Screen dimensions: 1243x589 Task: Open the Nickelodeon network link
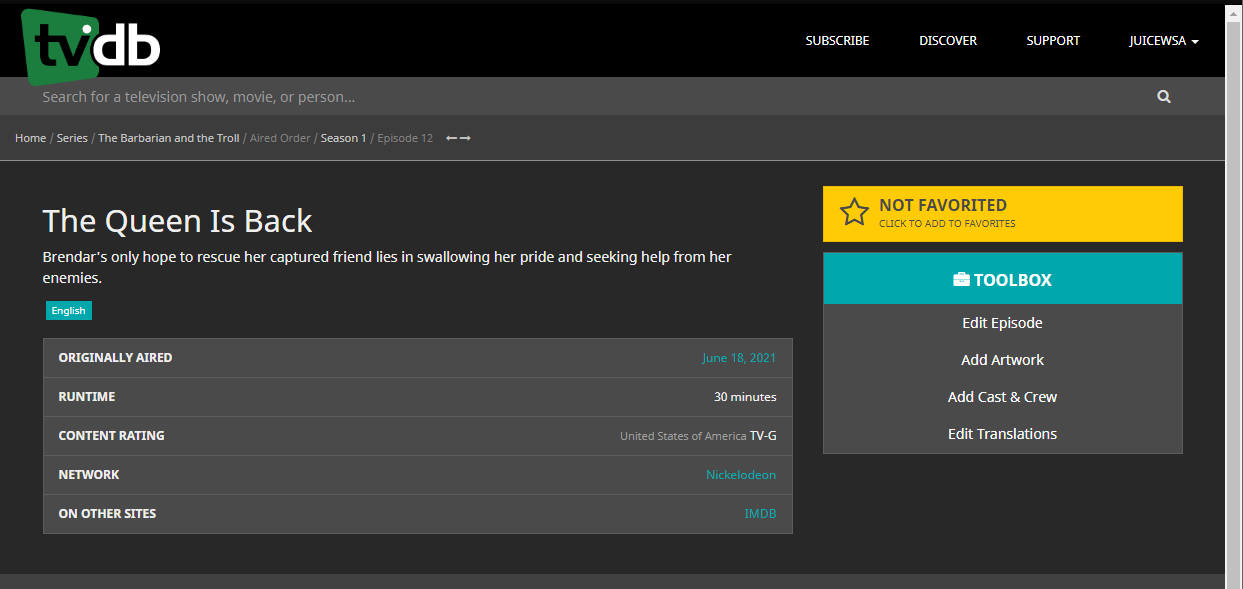point(741,475)
